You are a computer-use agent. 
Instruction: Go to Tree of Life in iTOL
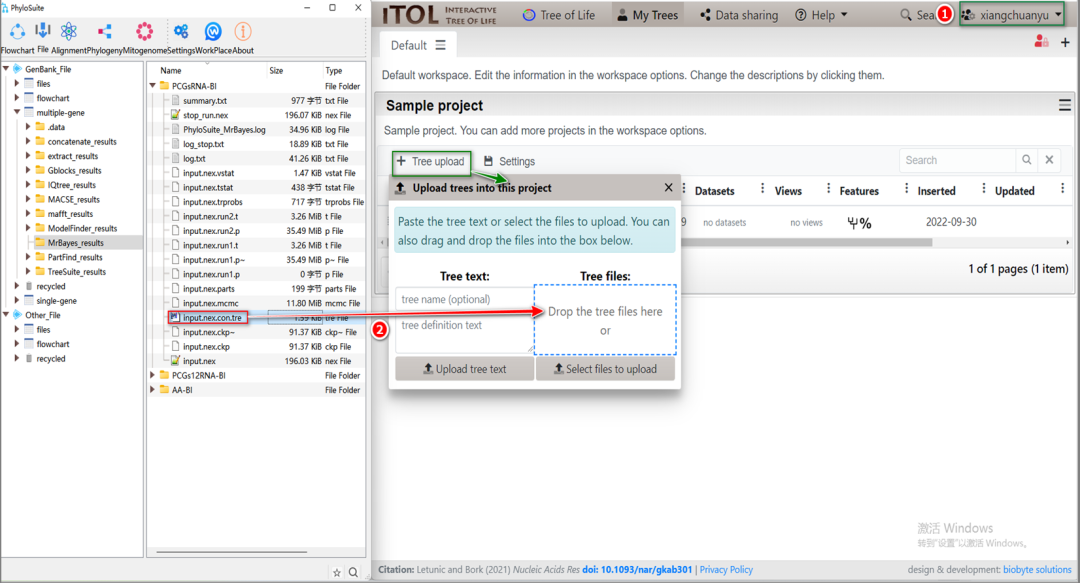click(x=559, y=14)
